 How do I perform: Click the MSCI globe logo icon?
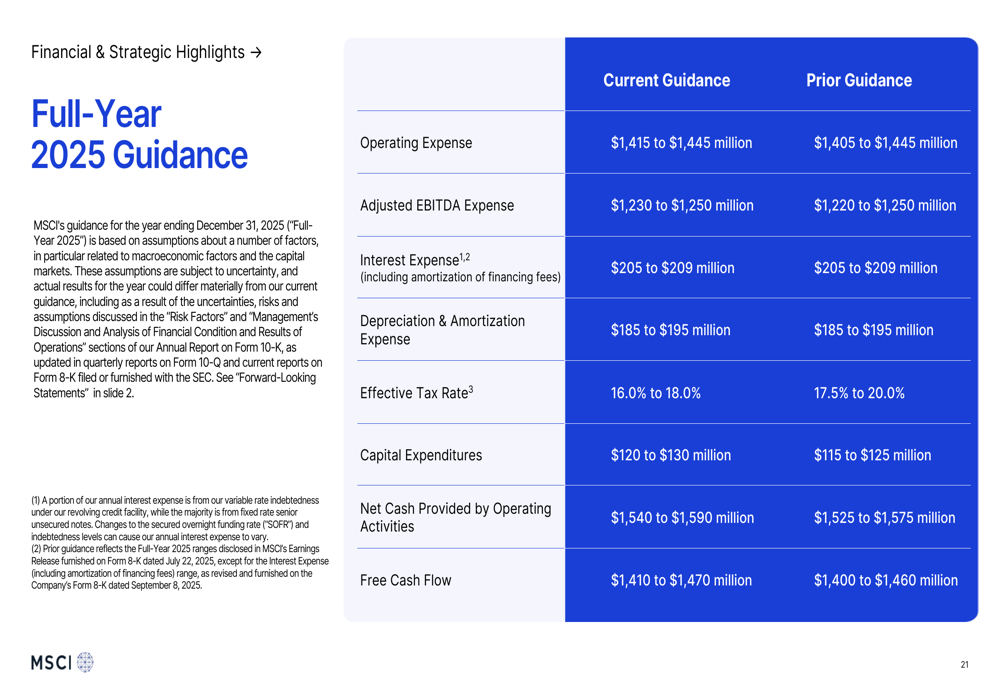(x=85, y=662)
